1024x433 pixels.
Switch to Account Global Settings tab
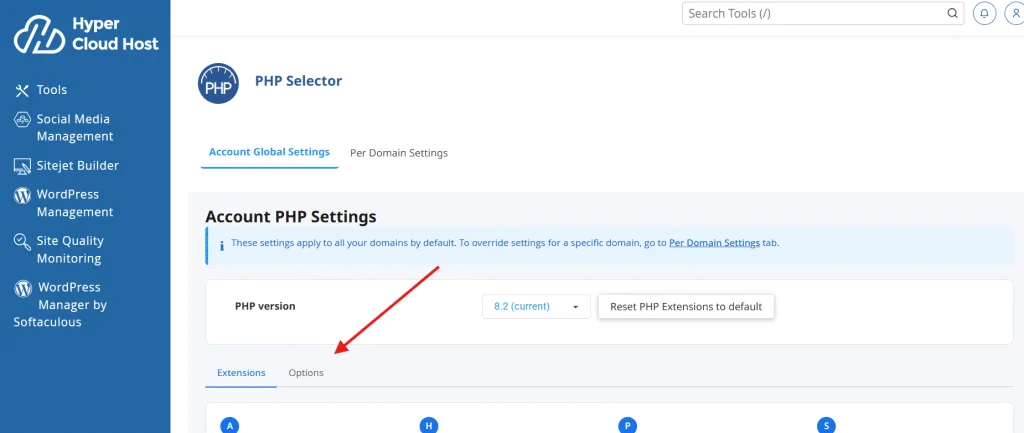(269, 152)
